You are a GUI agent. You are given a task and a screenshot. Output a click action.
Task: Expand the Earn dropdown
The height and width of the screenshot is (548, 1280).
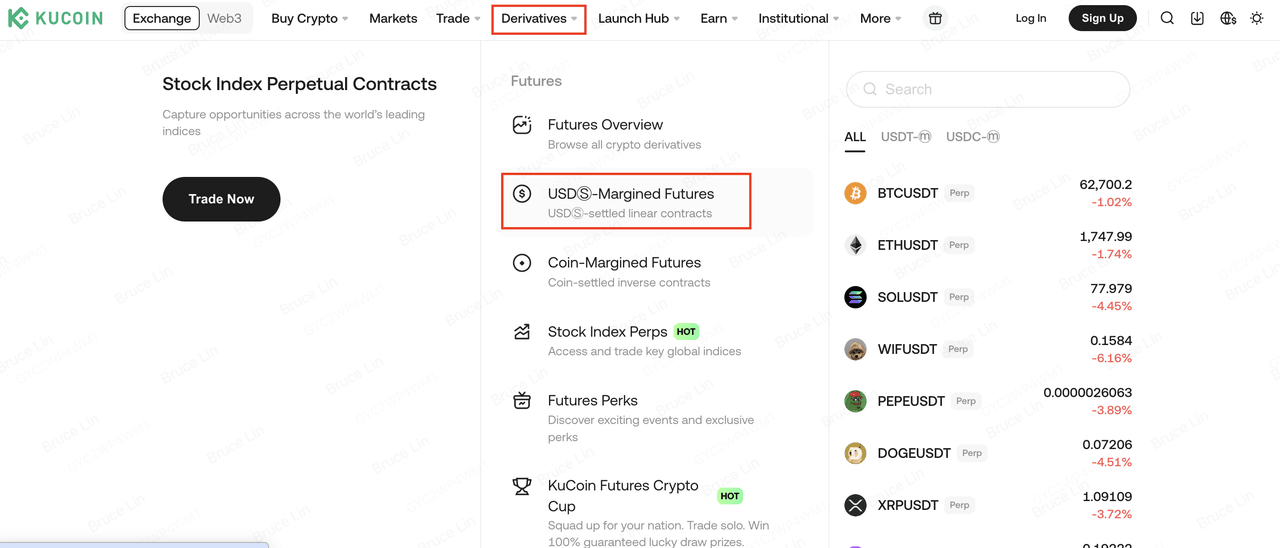(x=719, y=18)
